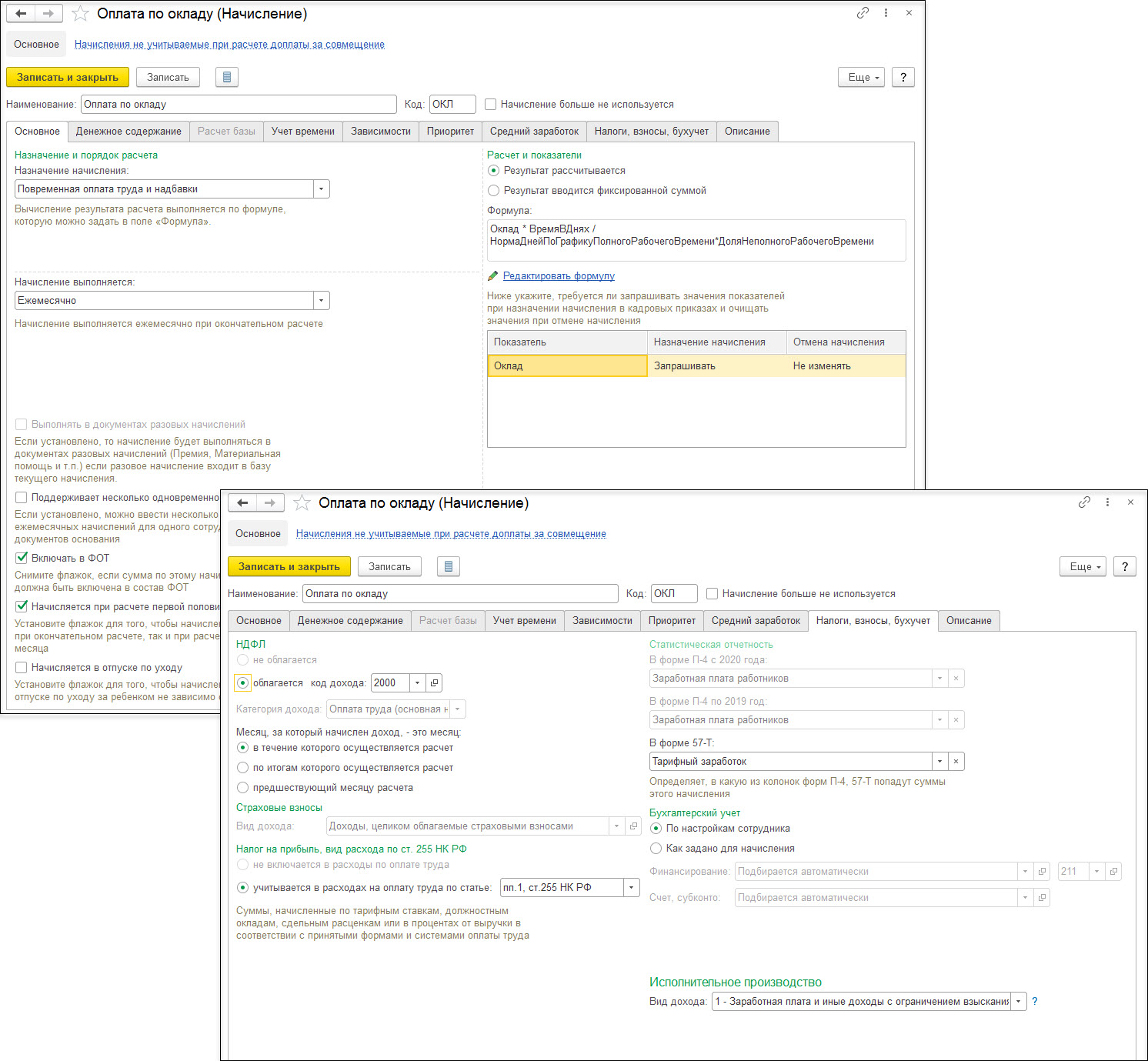Click the 'Не изменять' cell in the table
Image resolution: width=1148 pixels, height=1061 pixels.
[x=846, y=366]
